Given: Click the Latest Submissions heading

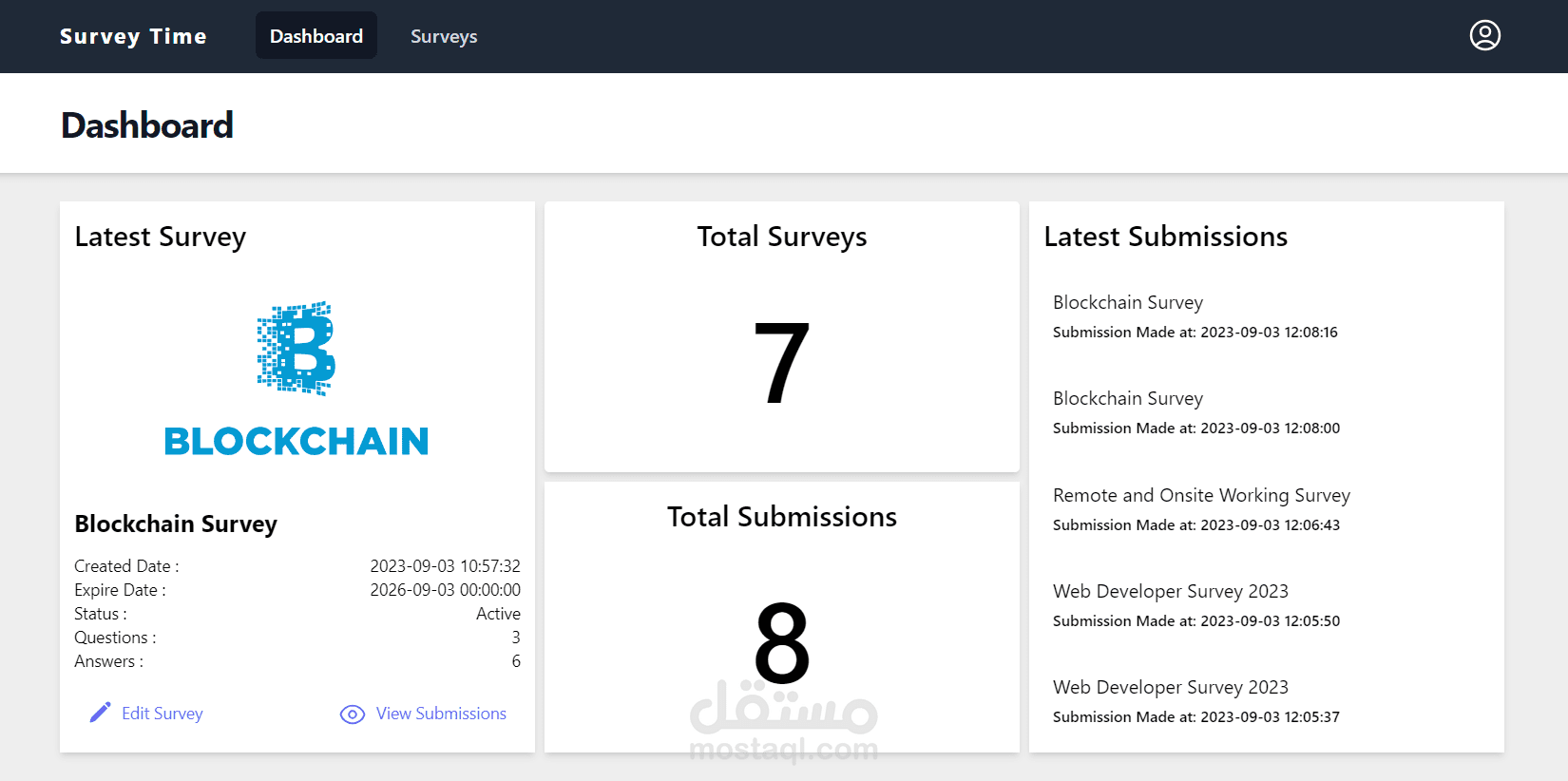Looking at the screenshot, I should click(x=1166, y=237).
